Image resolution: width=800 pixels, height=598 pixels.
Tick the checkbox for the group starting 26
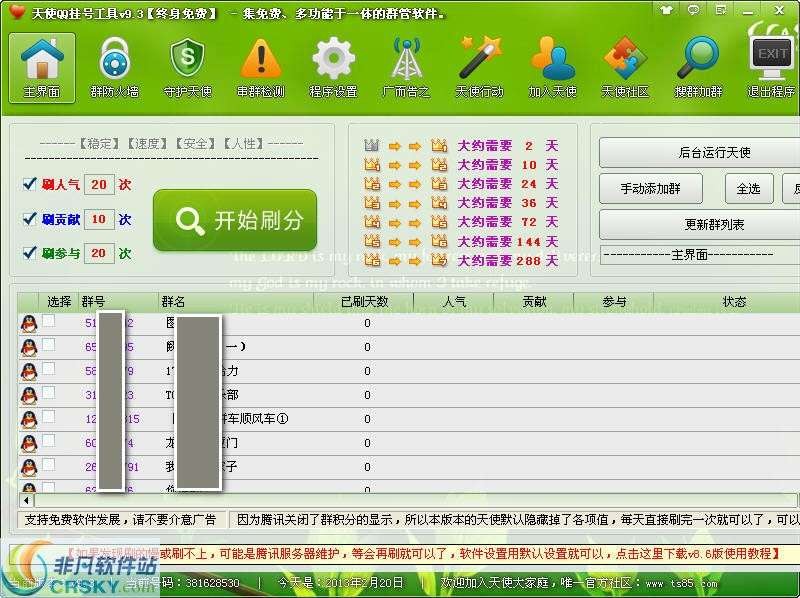(48, 464)
